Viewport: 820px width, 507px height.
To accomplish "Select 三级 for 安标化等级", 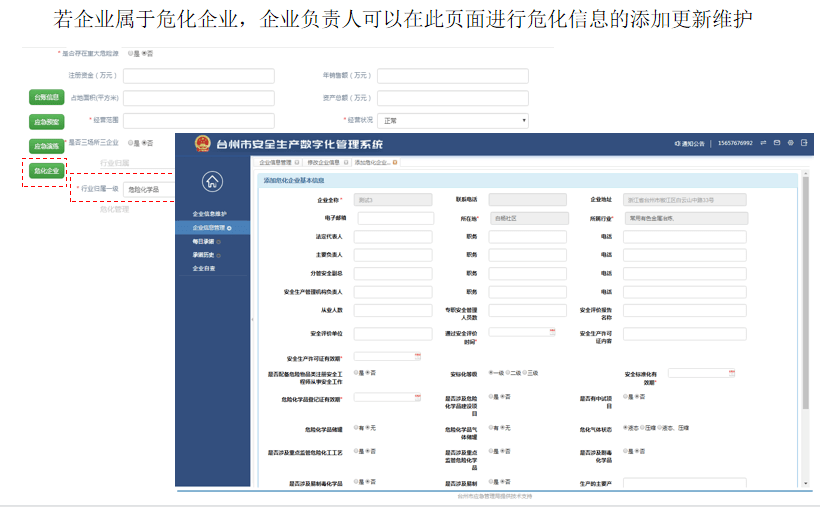I will click(524, 373).
